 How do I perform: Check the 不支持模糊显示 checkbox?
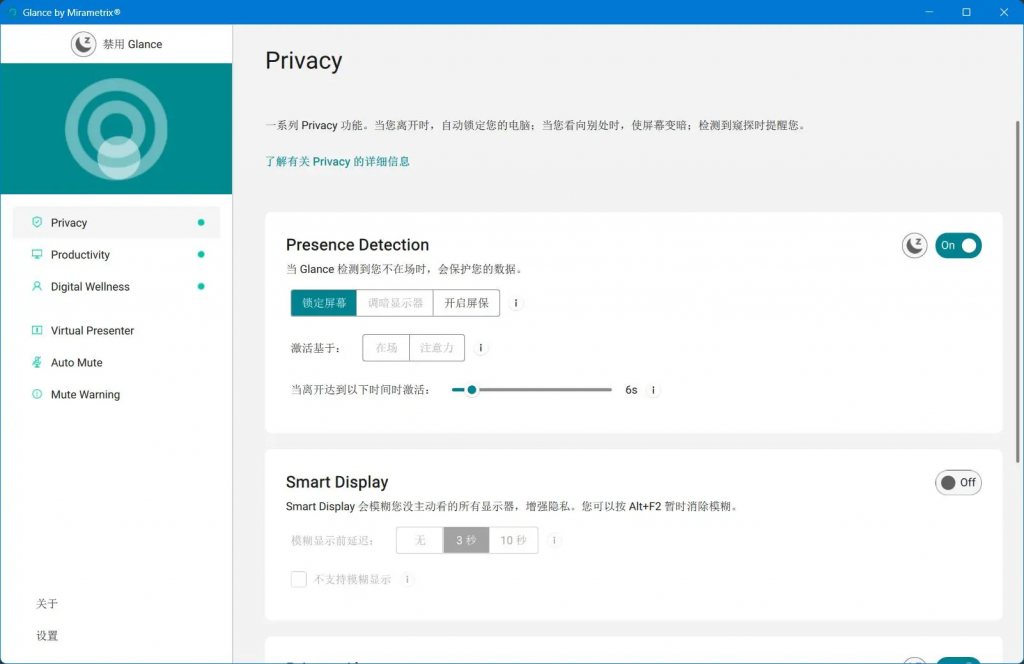pyautogui.click(x=298, y=579)
